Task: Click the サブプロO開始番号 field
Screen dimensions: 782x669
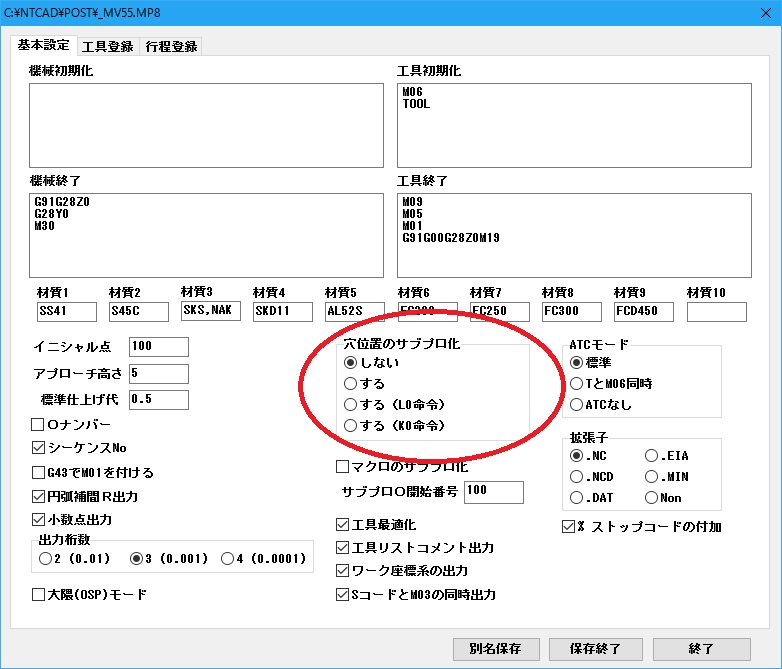Action: 494,492
